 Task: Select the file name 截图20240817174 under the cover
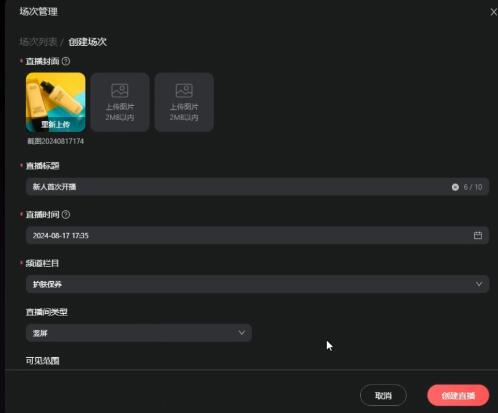click(55, 141)
